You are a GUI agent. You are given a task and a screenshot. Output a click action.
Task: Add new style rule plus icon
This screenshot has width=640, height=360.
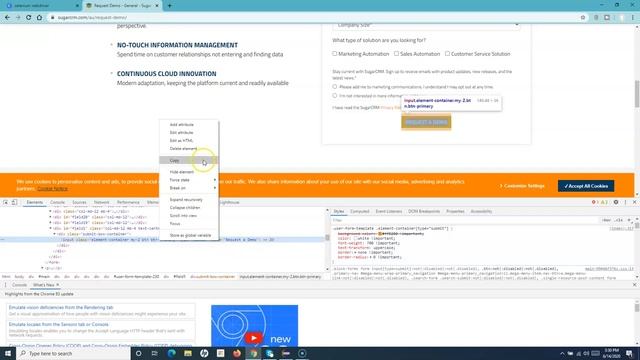click(x=629, y=220)
